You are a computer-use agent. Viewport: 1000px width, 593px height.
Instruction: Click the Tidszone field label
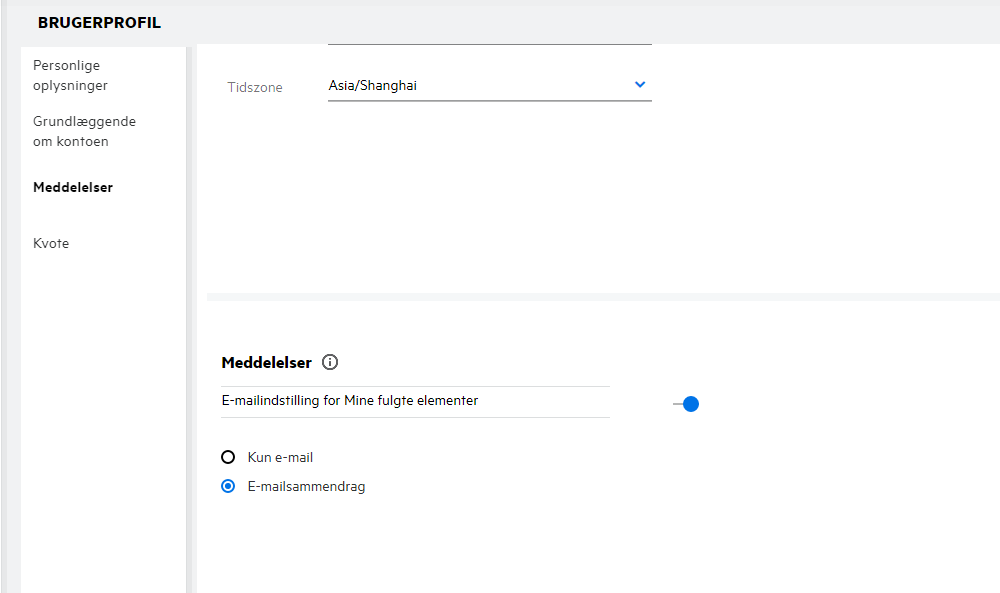tap(255, 88)
